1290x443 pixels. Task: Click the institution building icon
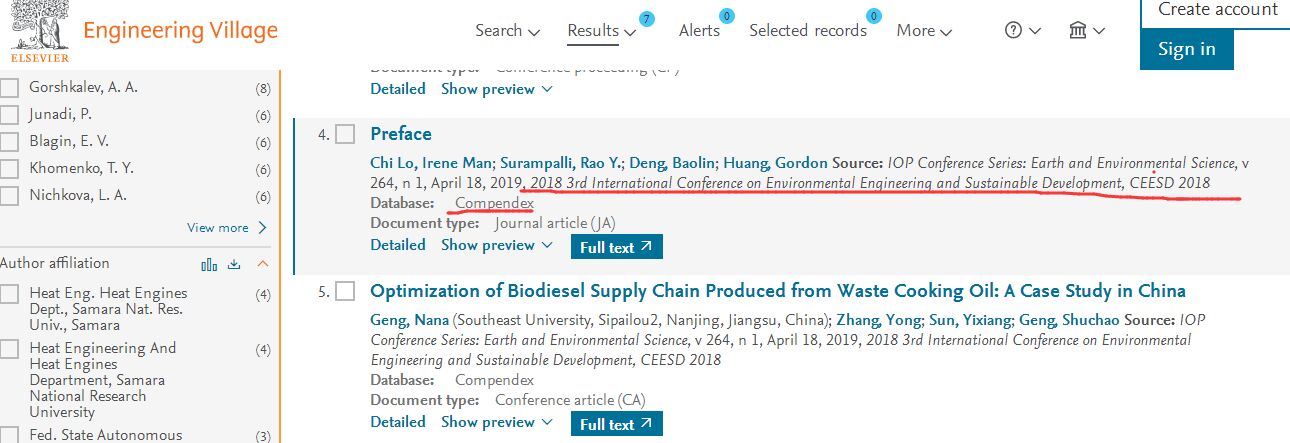pos(1078,30)
